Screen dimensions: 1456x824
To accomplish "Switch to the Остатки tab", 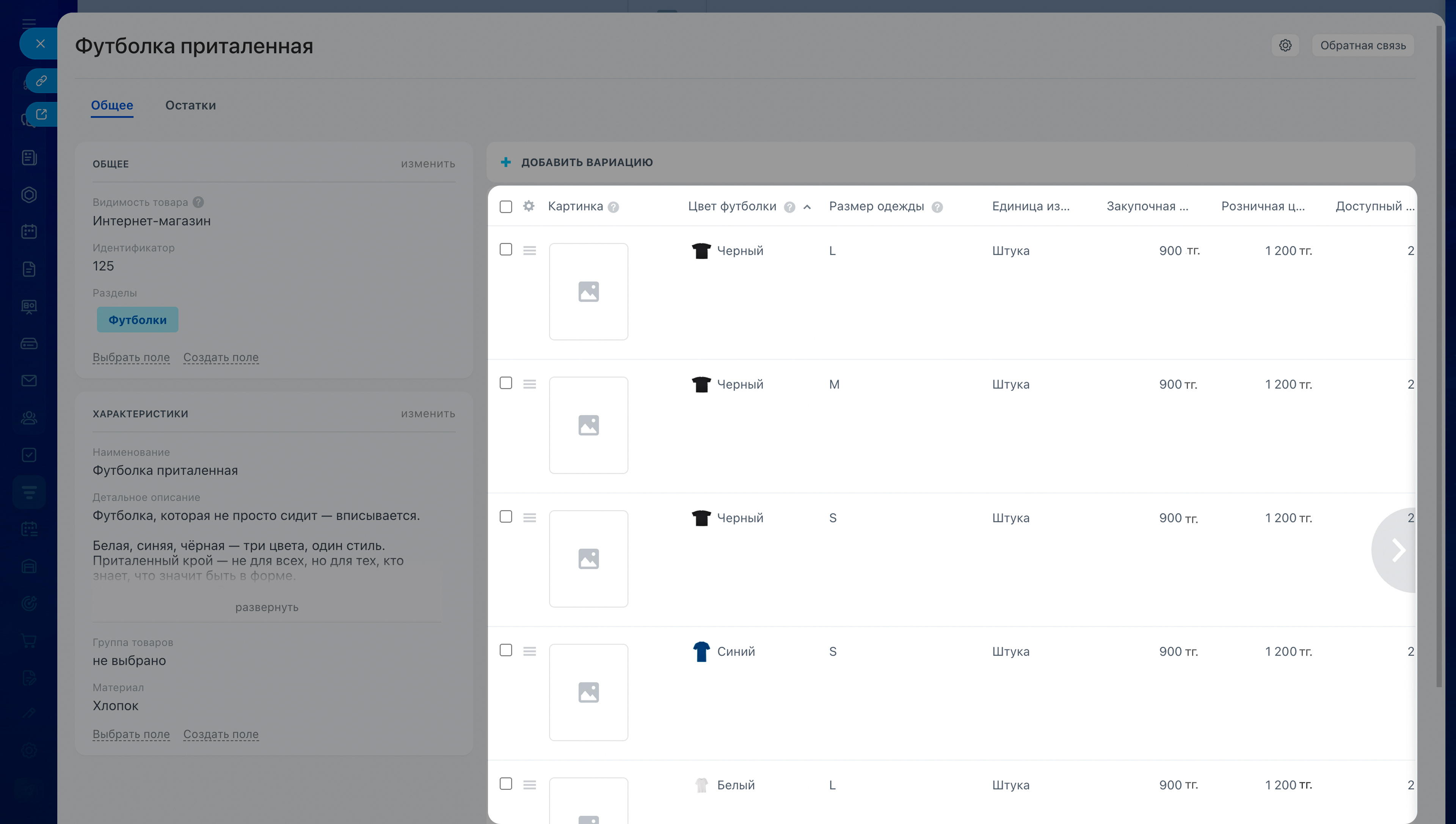I will [191, 105].
